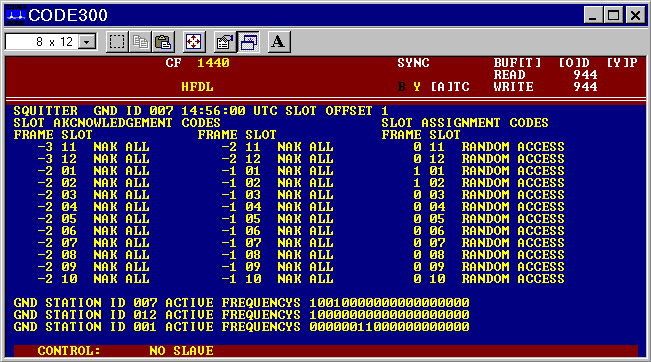
Task: Click the CODE300 title bar app icon
Action: [x=15, y=15]
